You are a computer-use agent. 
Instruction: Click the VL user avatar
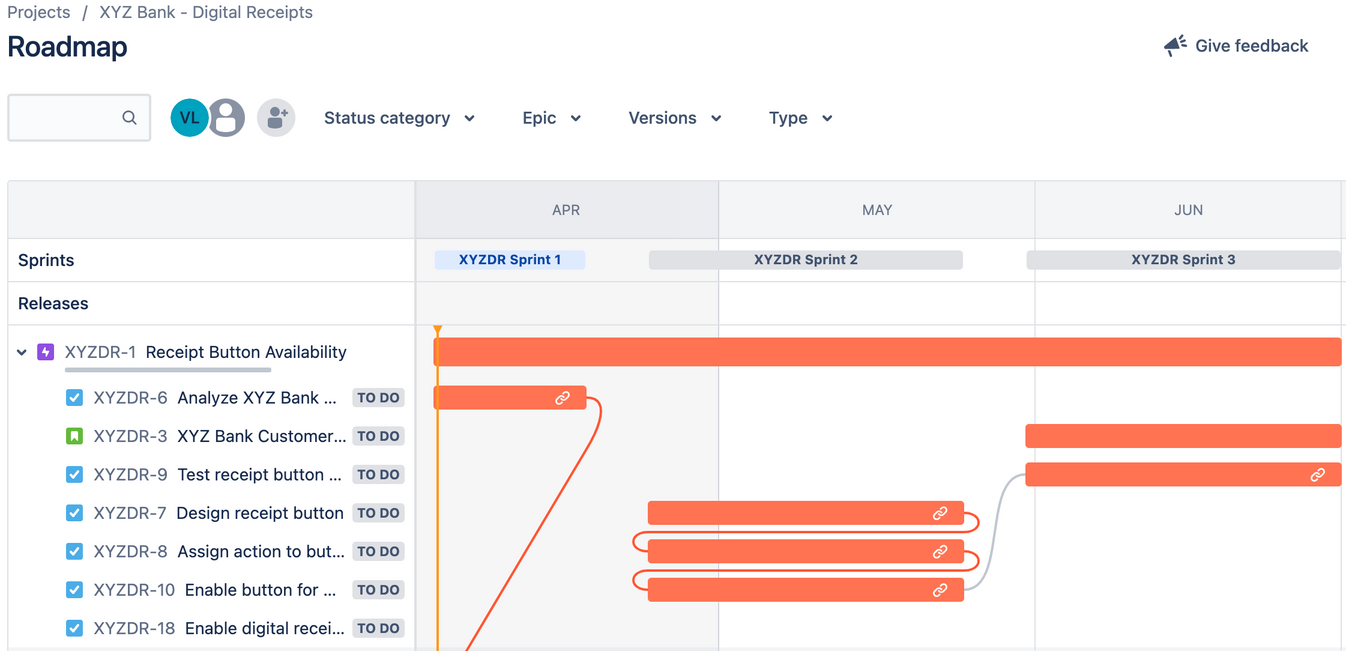tap(189, 118)
